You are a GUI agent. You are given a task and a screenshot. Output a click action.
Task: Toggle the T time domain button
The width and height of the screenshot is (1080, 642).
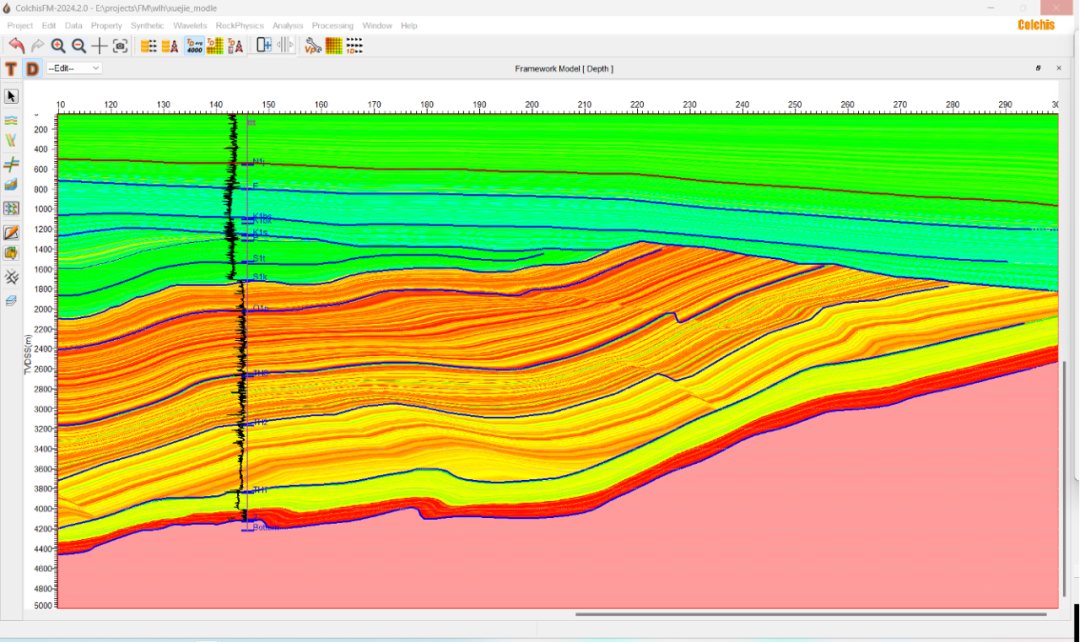tap(11, 68)
